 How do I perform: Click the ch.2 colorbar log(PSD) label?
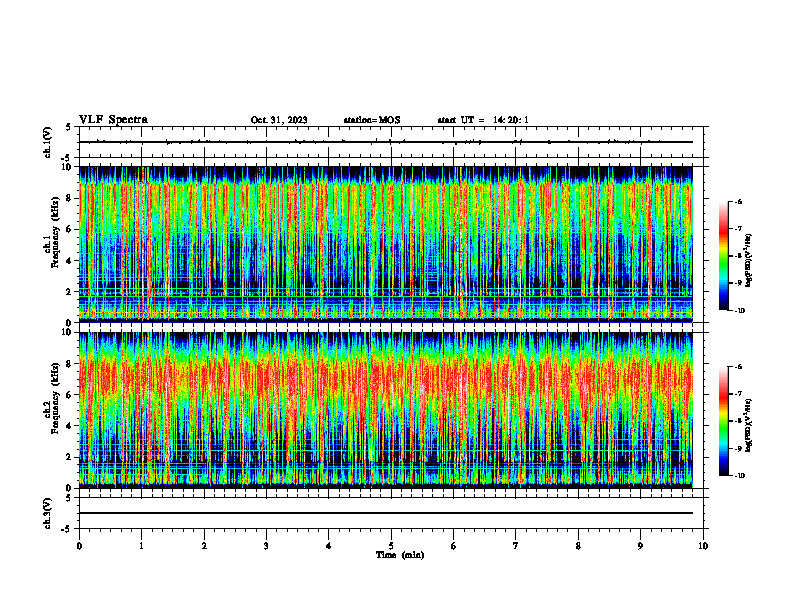click(749, 426)
